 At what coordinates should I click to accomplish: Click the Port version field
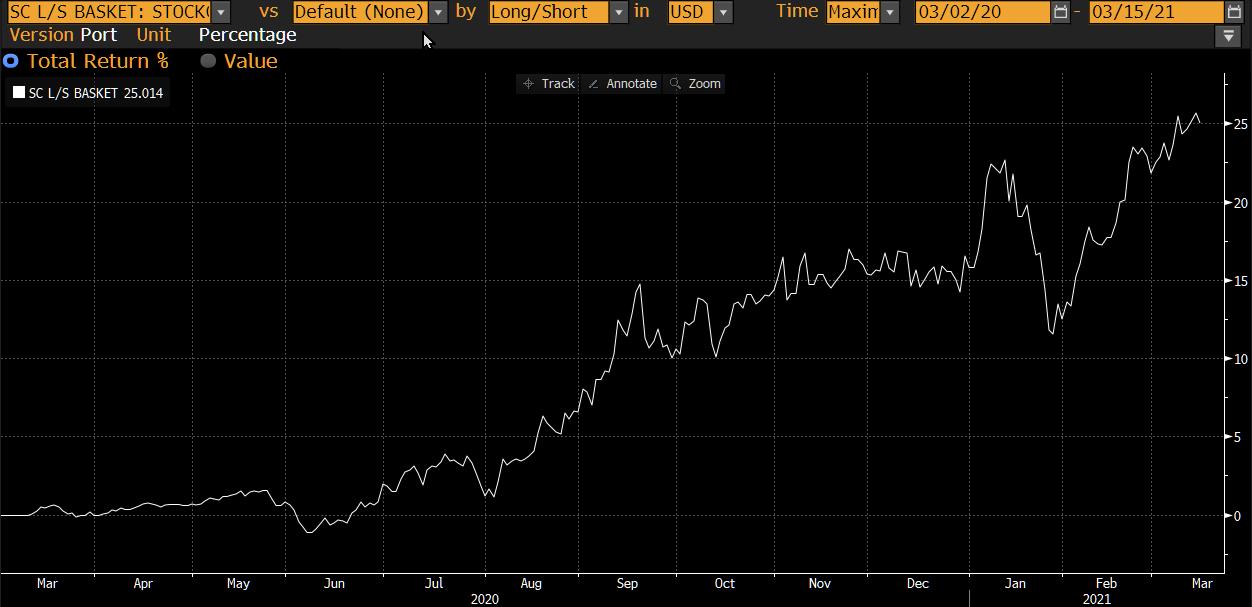(98, 35)
